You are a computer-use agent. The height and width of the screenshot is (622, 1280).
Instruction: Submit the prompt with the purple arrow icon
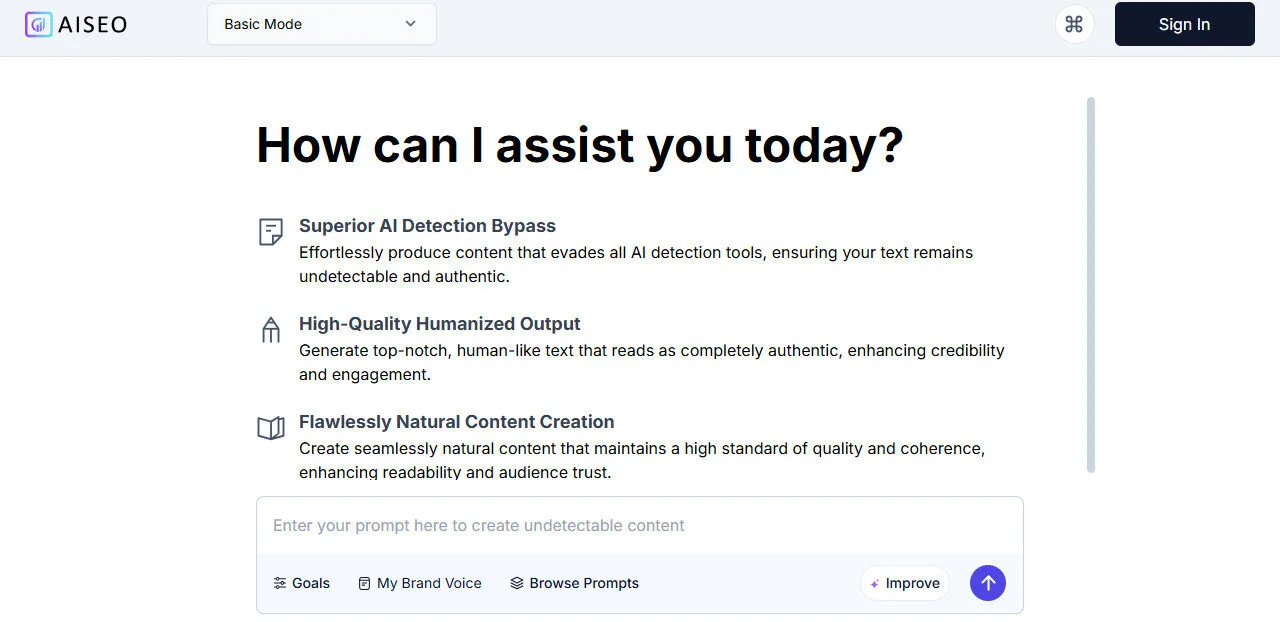[988, 583]
